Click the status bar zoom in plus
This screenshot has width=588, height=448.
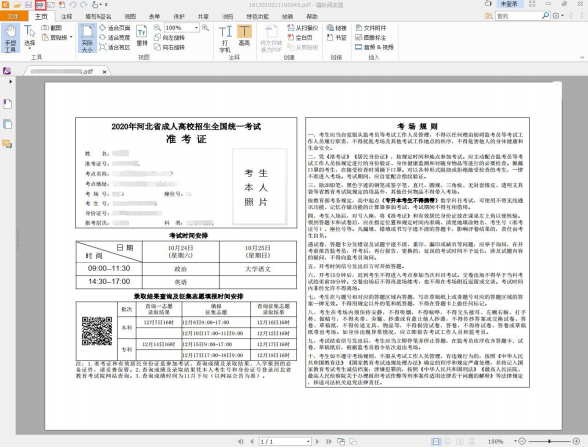click(577, 442)
